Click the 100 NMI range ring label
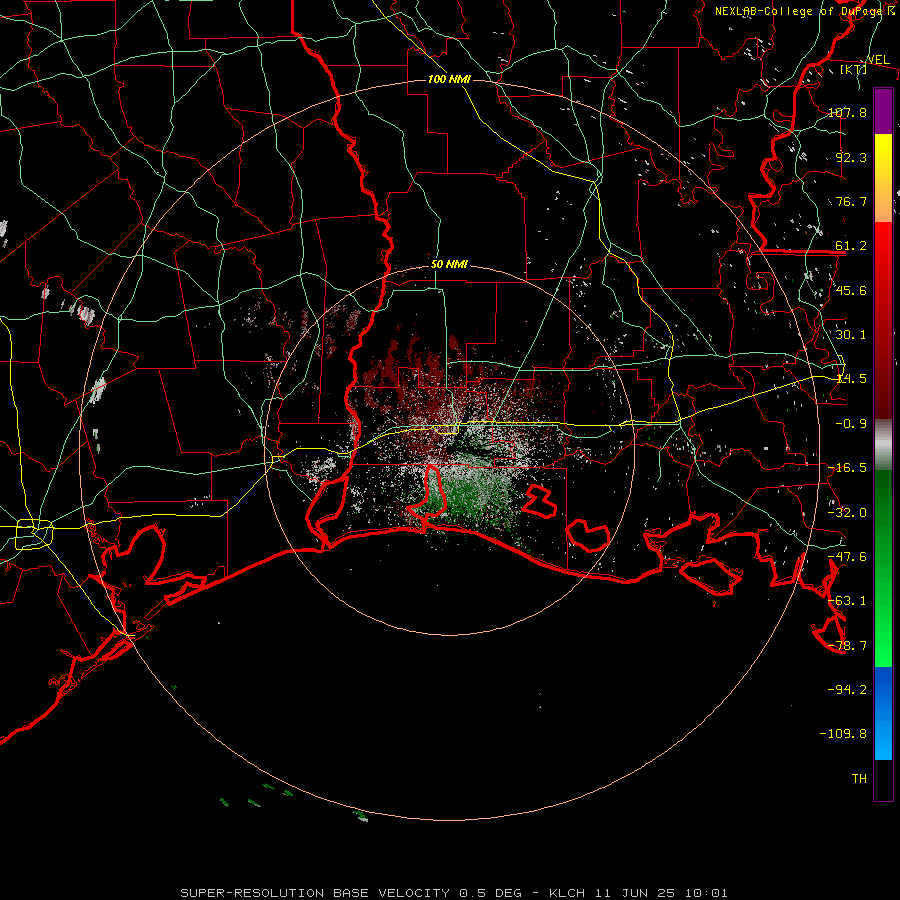Screen dimensions: 900x900 pyautogui.click(x=449, y=79)
